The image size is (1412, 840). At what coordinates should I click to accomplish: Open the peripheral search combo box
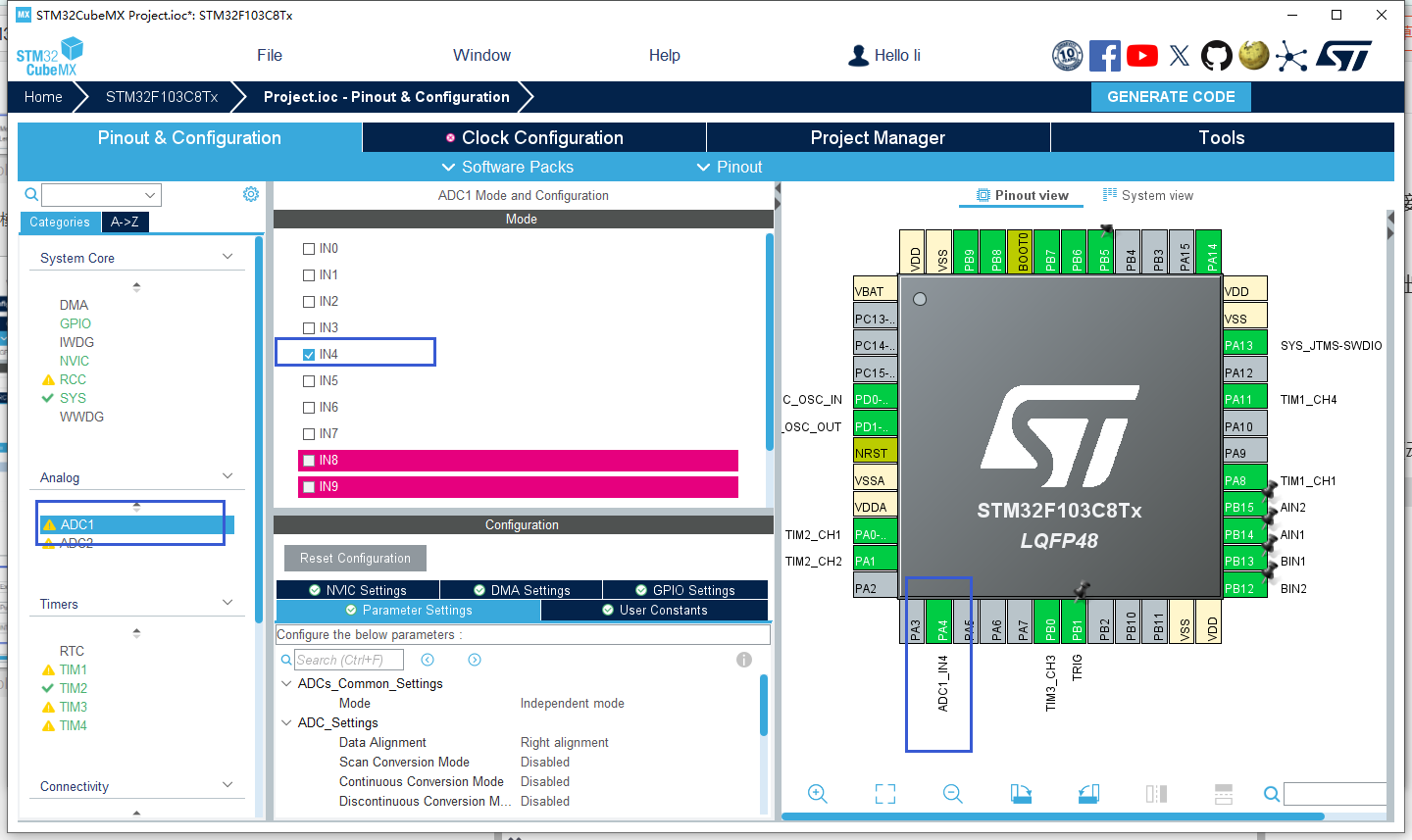point(101,194)
